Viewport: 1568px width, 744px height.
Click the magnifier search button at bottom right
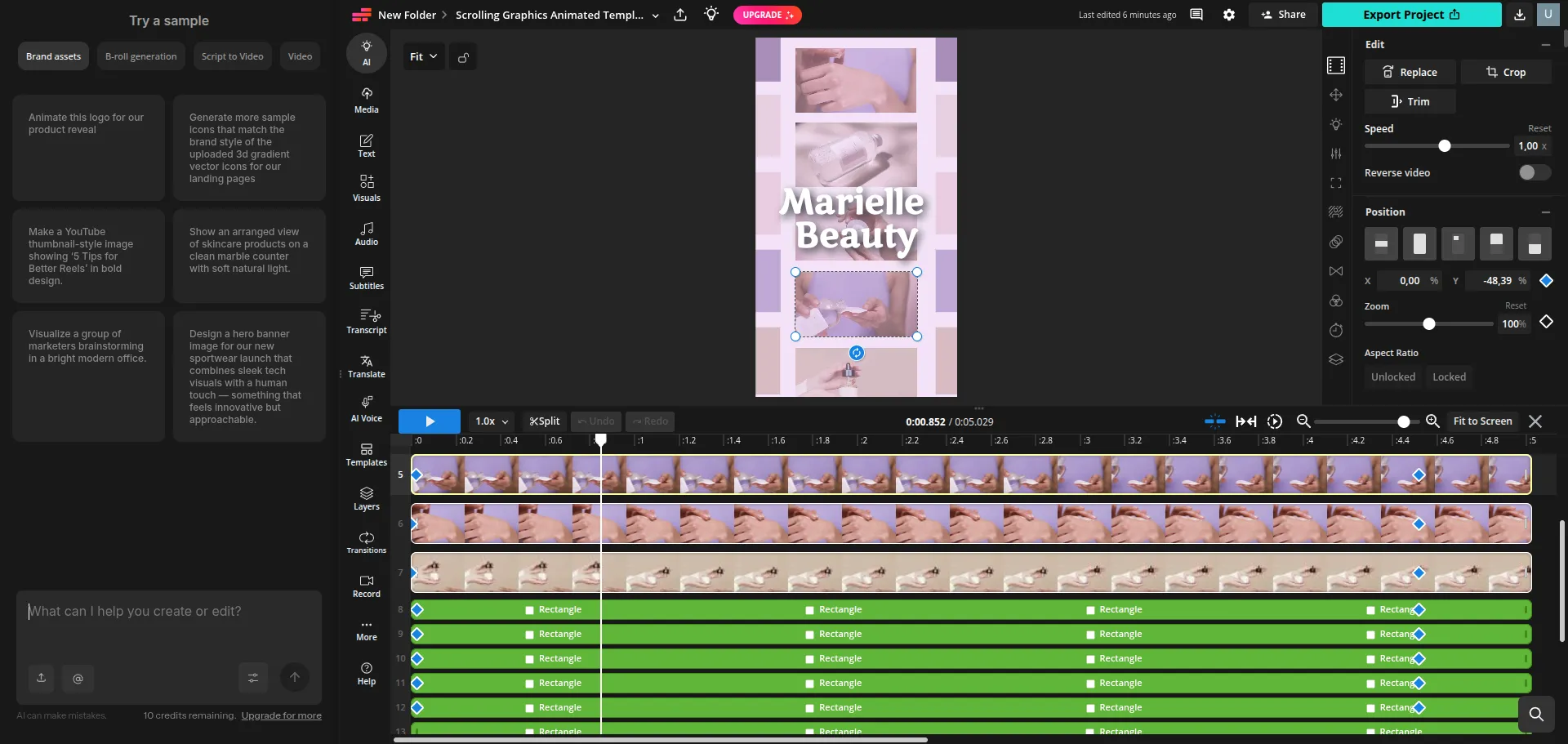(1536, 714)
